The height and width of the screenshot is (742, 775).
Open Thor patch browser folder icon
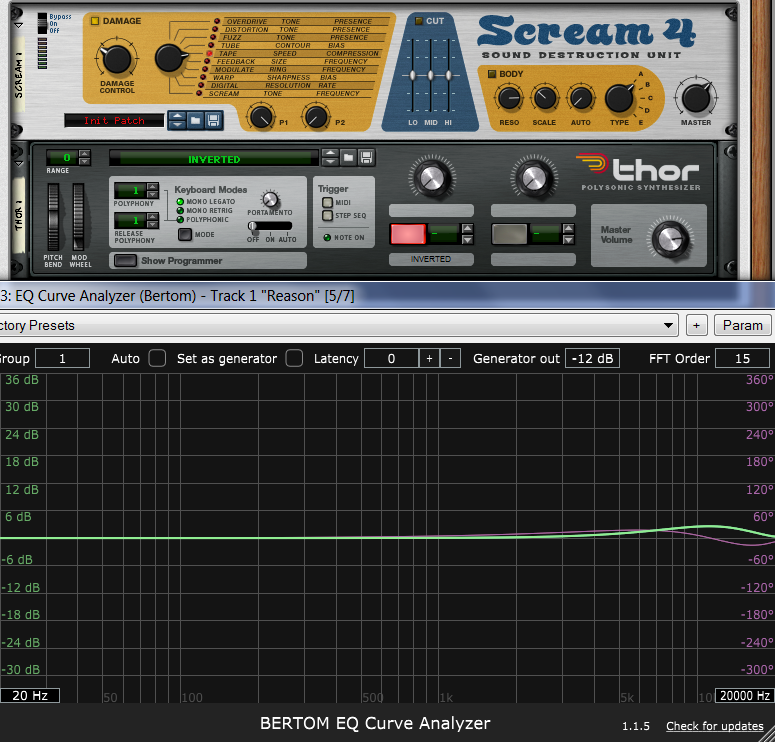348,158
